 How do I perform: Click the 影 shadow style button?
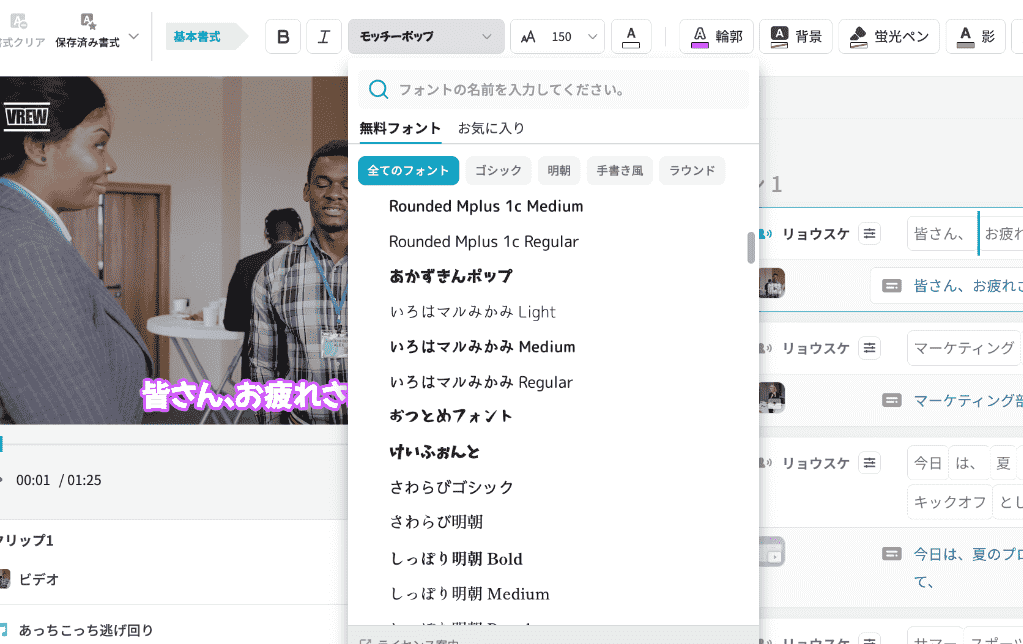pyautogui.click(x=975, y=37)
